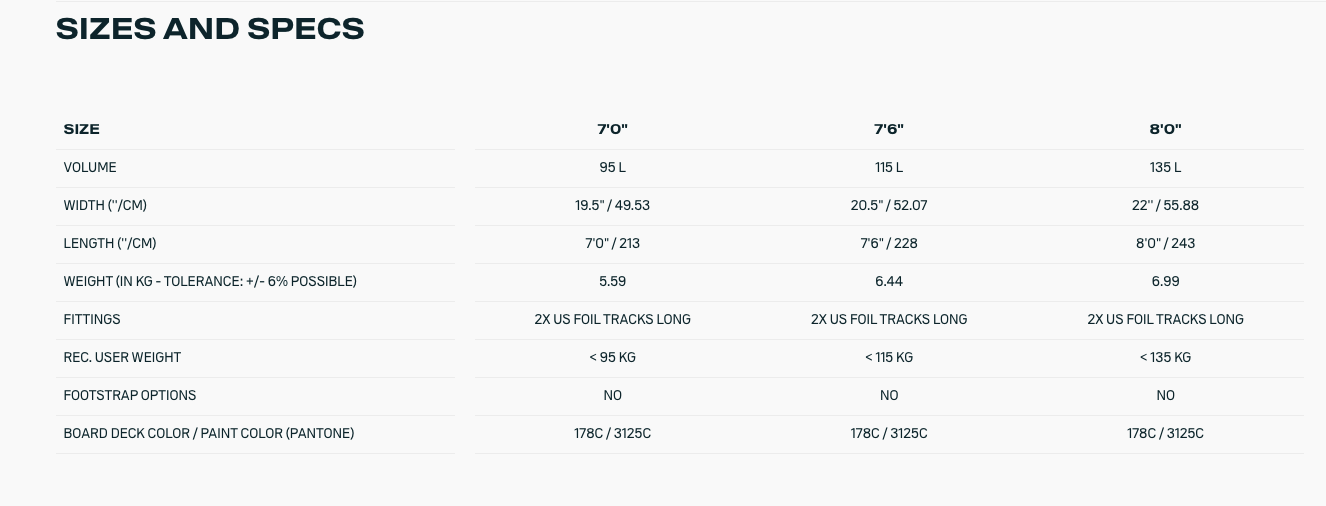This screenshot has height=506, width=1326.
Task: Click the 135 L volume value
Action: click(x=1165, y=167)
